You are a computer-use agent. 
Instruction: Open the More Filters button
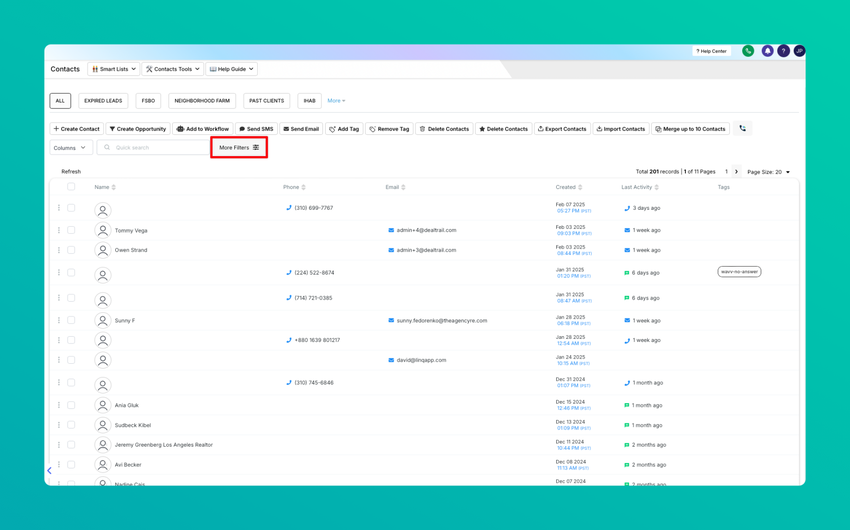pos(239,147)
